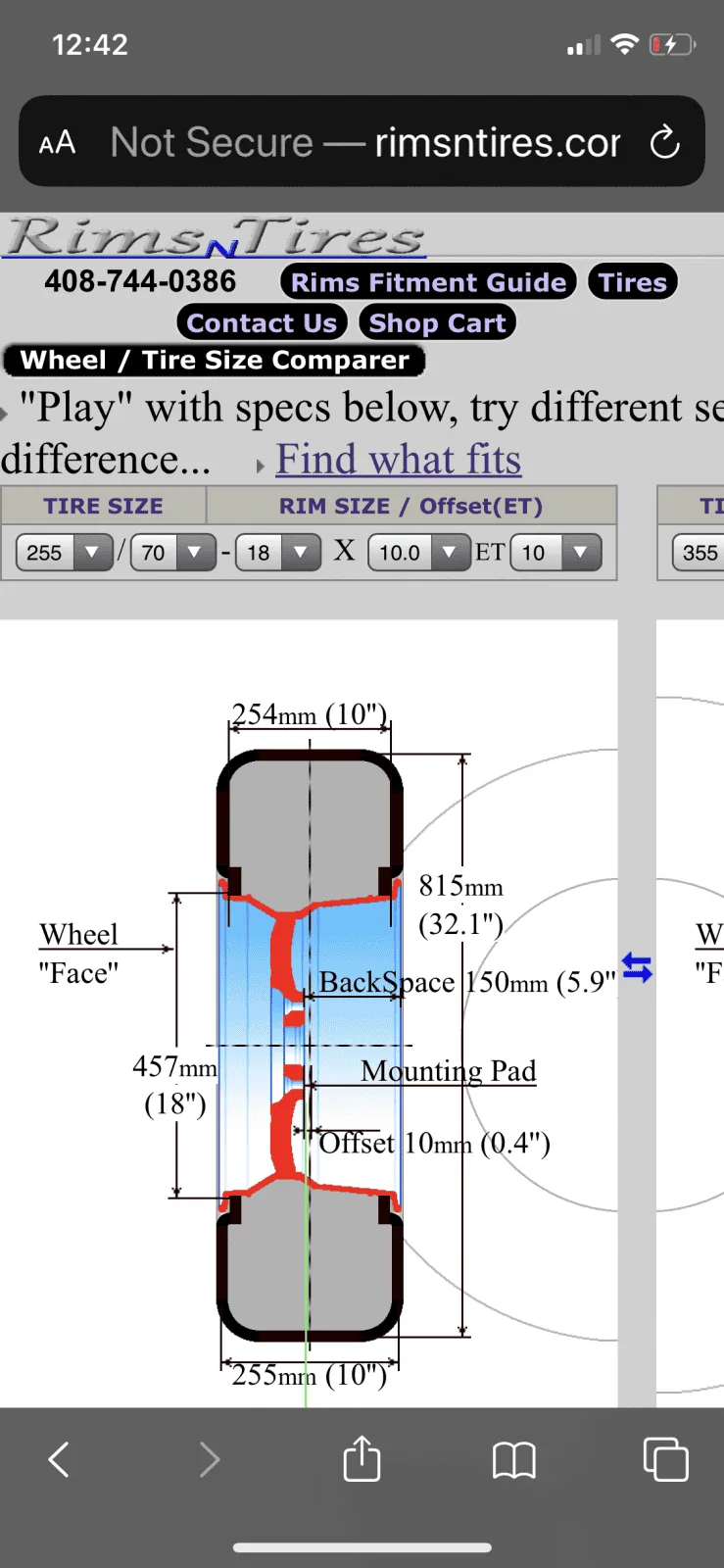The image size is (724, 1568).
Task: Click the 254mm (10") top width label
Action: (x=310, y=714)
